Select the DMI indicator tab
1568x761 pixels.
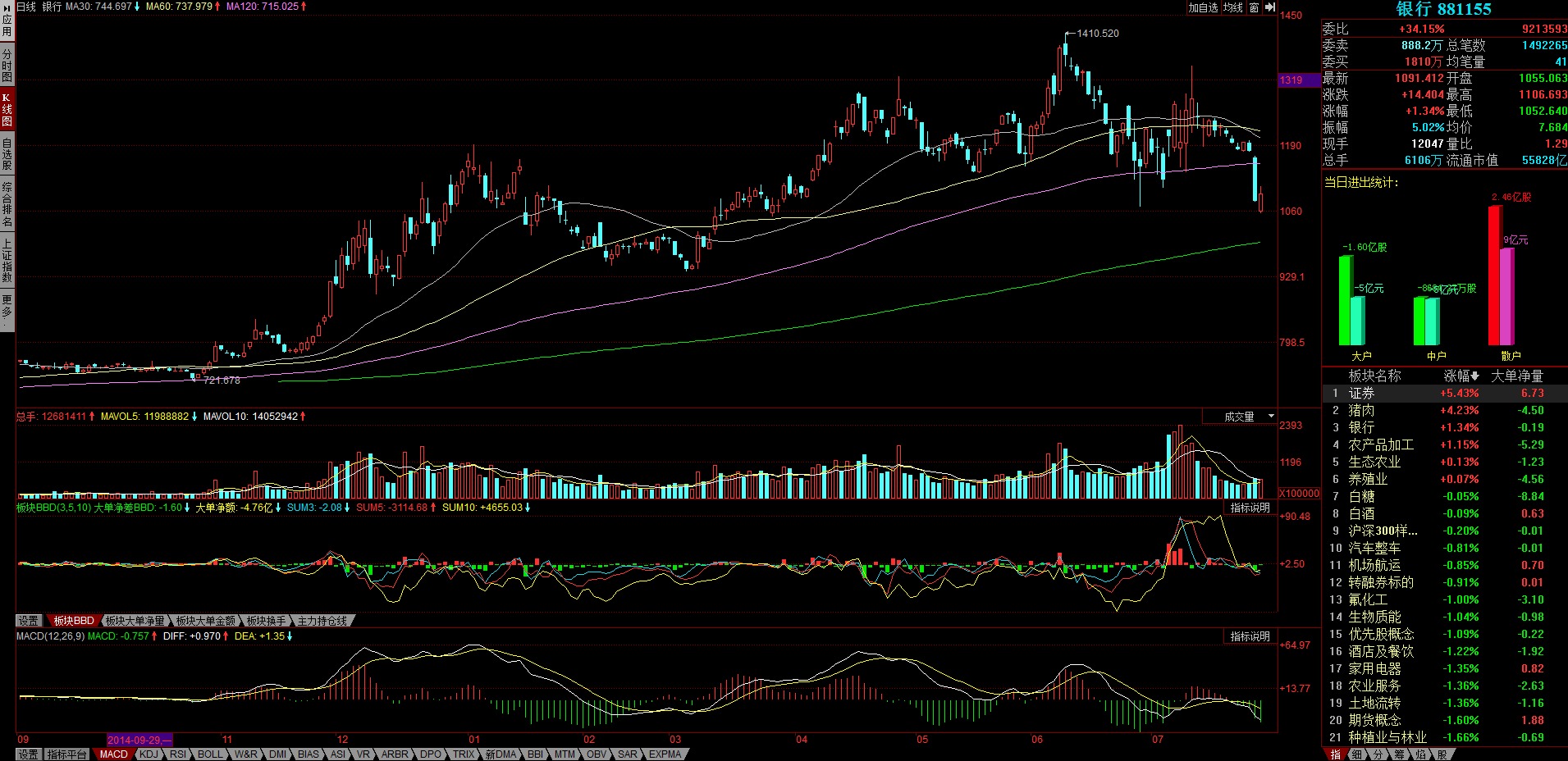[278, 754]
